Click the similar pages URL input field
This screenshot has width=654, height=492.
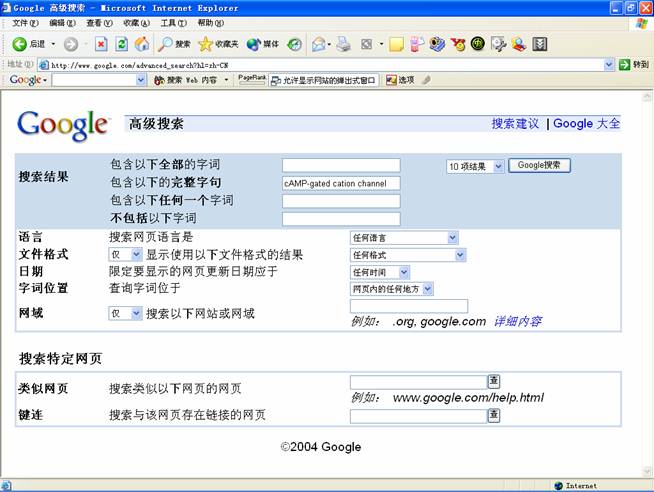point(419,382)
